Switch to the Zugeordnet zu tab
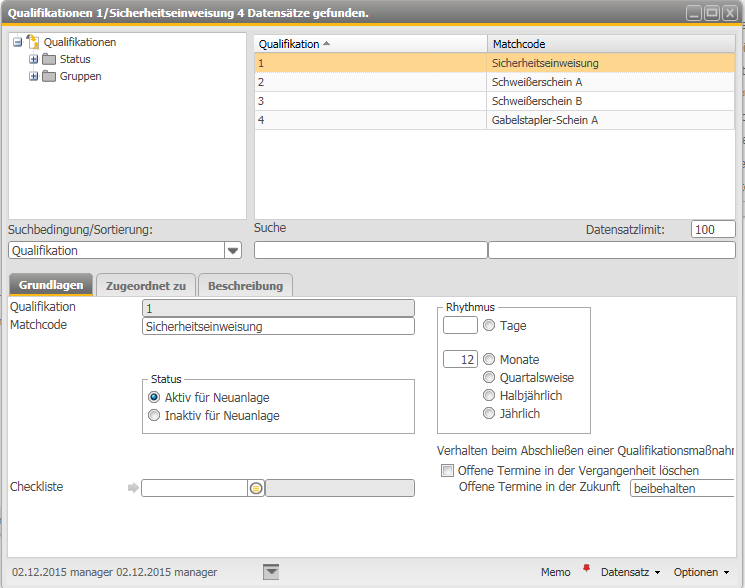Screen dimensions: 745x588 coord(146,286)
